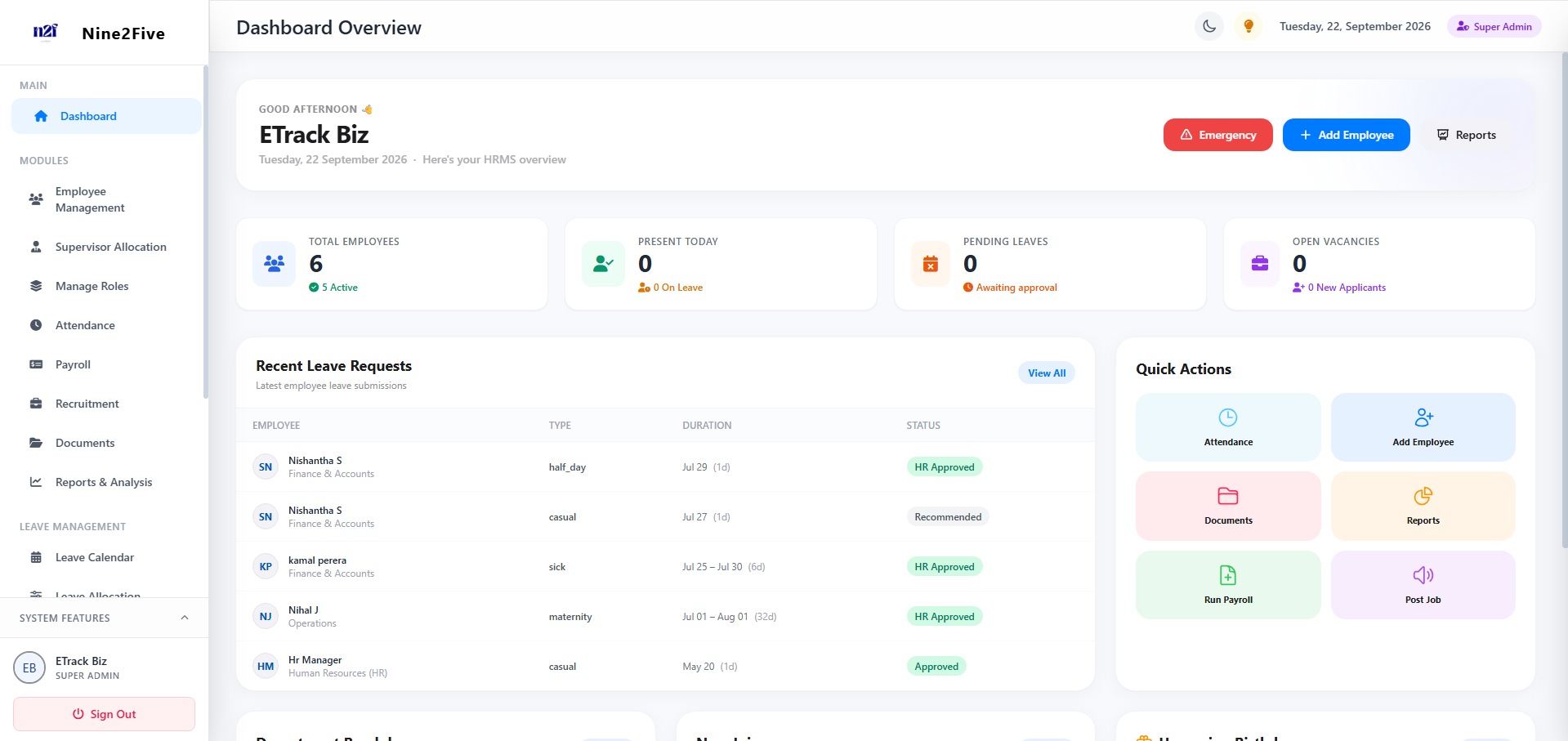Click the Add Employee quick action tile
The image size is (1568, 741).
coord(1423,427)
